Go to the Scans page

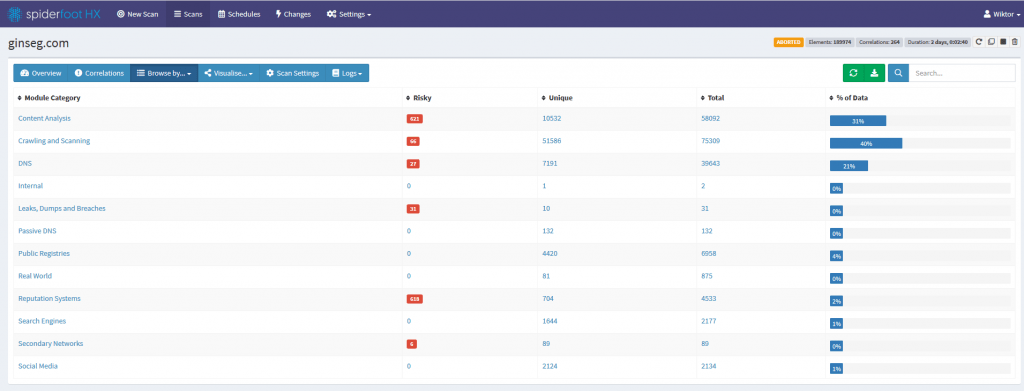pyautogui.click(x=188, y=14)
